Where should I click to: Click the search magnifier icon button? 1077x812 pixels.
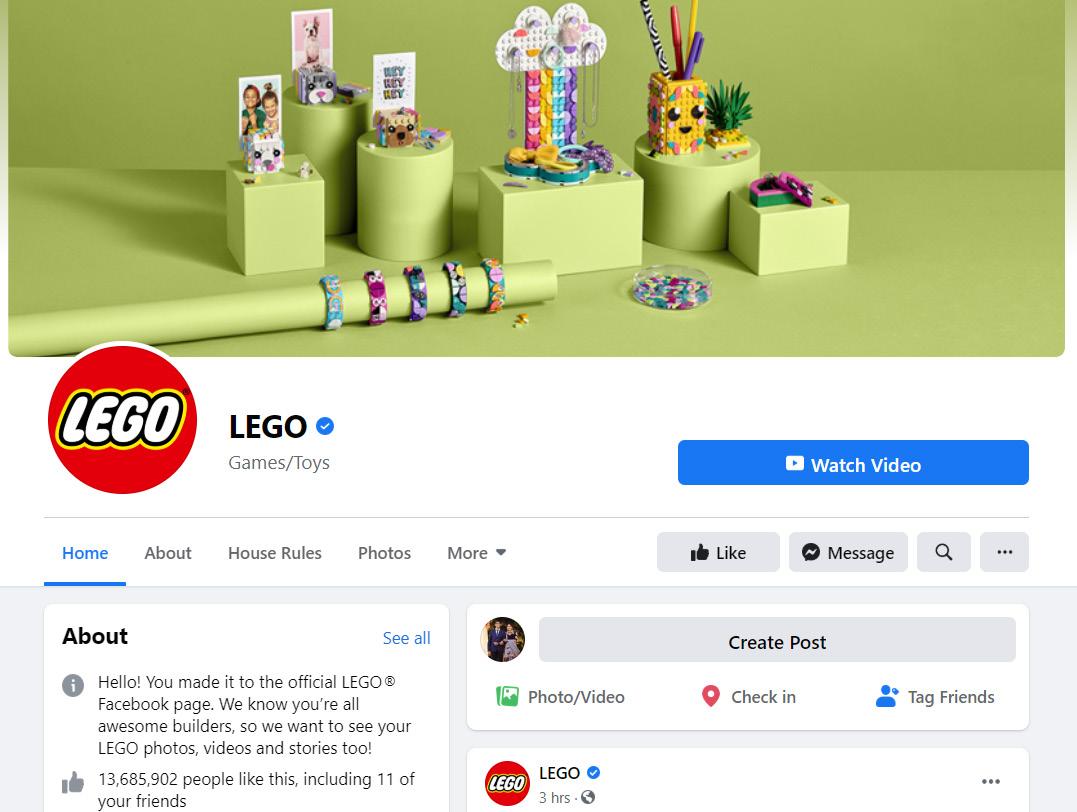(x=943, y=552)
